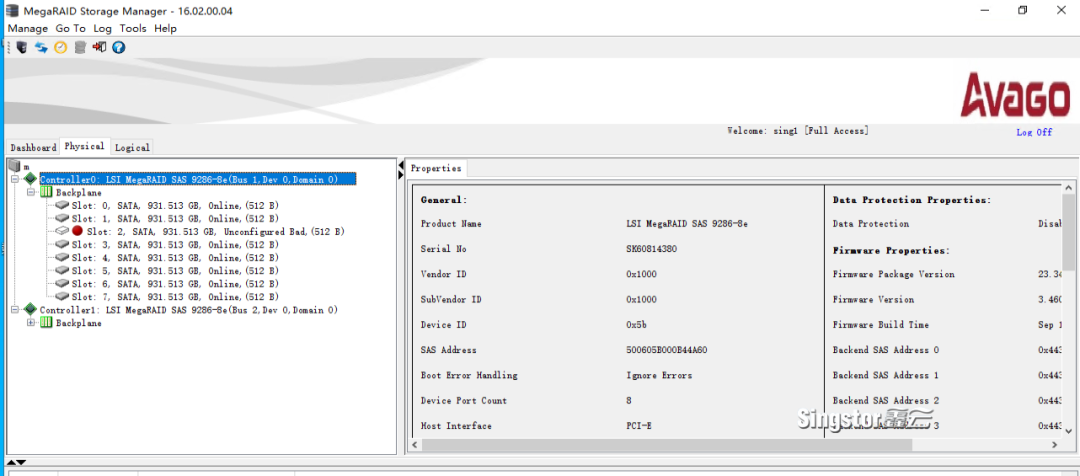Click the drive icon for Slot 0

pos(62,205)
